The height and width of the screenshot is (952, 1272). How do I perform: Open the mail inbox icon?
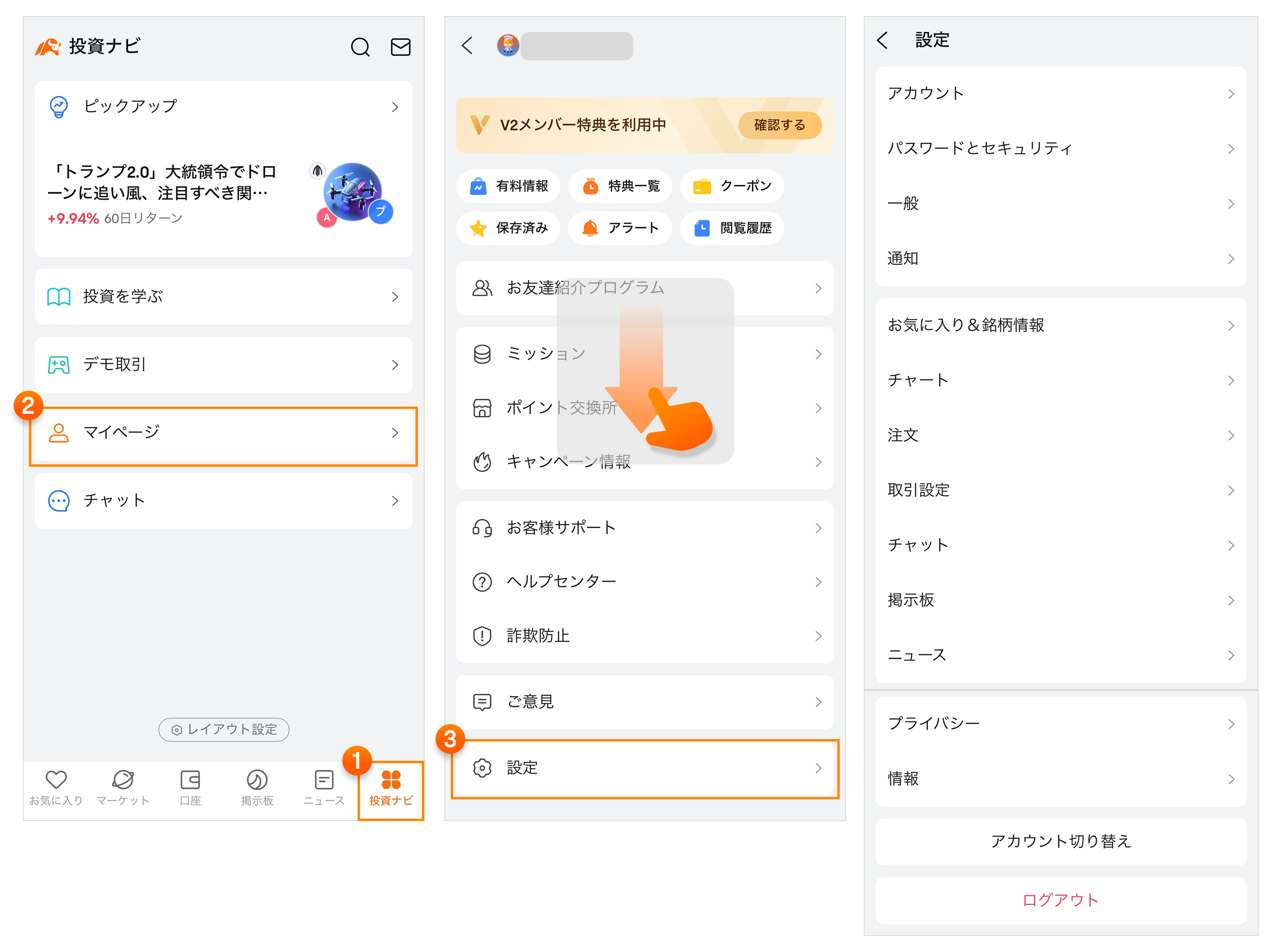click(400, 47)
